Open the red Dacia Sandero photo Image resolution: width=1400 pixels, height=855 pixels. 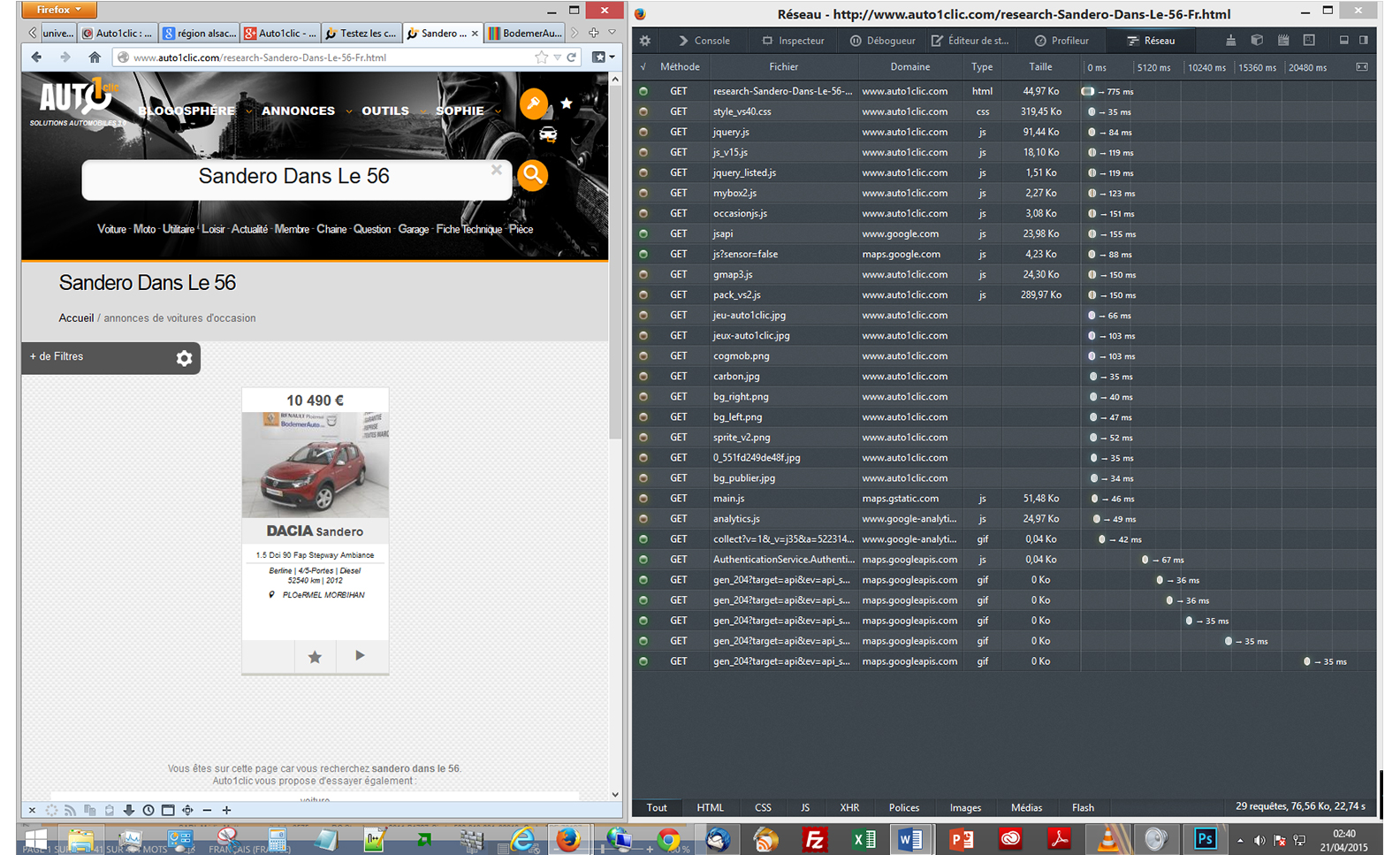316,464
